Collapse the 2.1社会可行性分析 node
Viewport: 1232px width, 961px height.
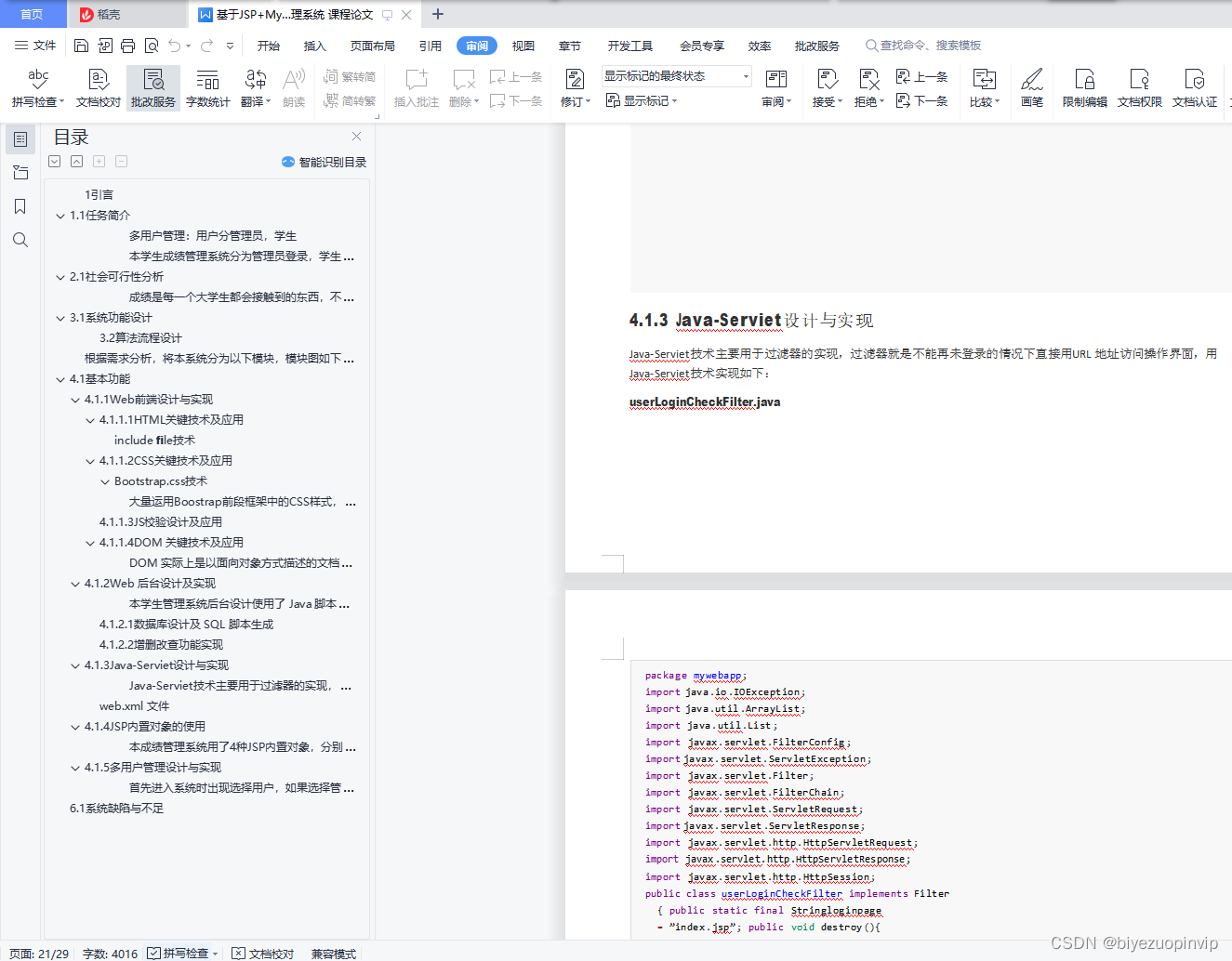pyautogui.click(x=60, y=277)
